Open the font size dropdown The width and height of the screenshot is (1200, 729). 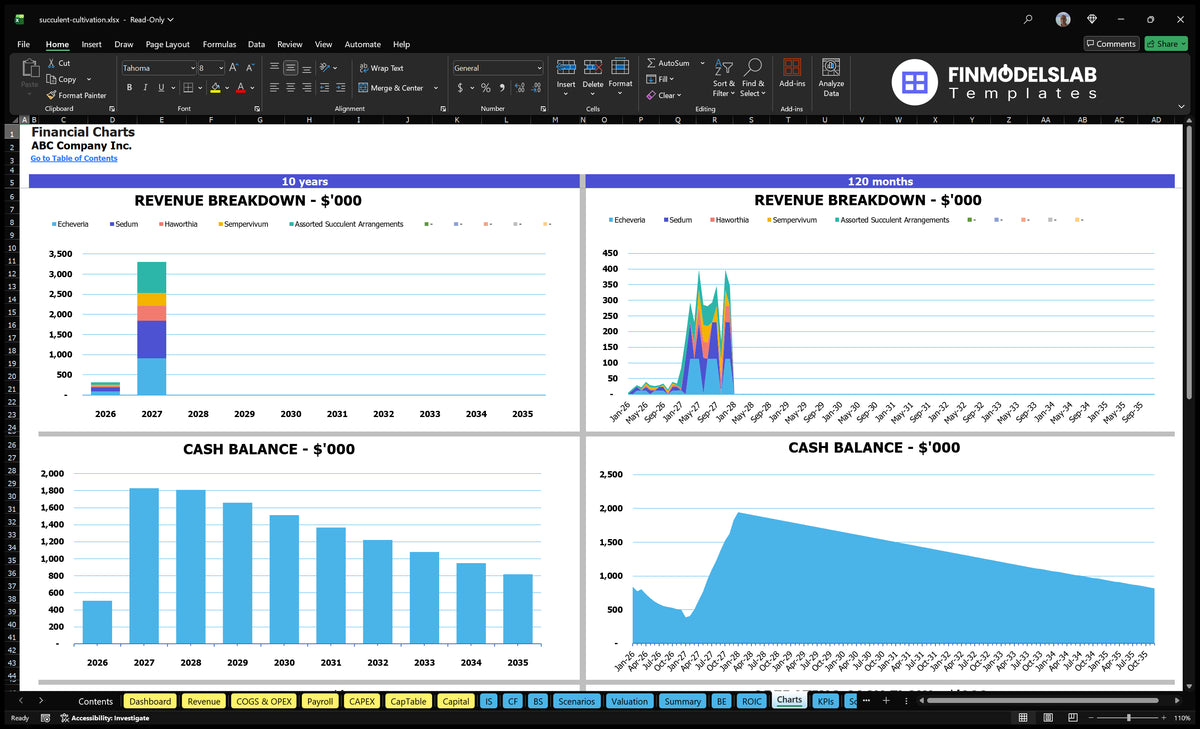click(x=220, y=68)
